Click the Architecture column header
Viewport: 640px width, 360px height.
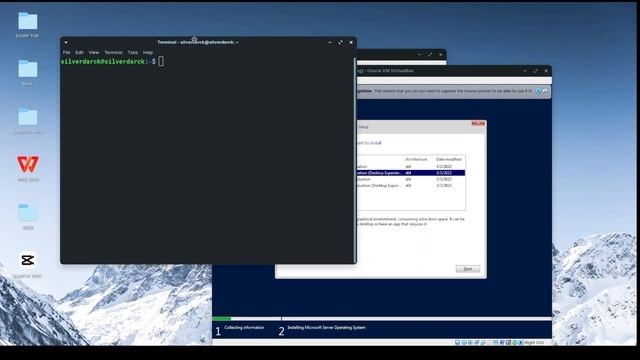(x=416, y=159)
